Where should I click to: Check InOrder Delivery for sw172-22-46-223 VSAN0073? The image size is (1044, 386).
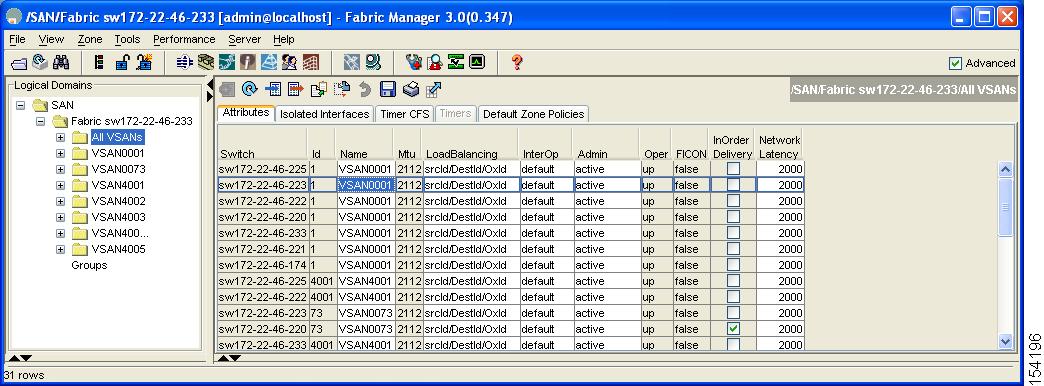(732, 313)
